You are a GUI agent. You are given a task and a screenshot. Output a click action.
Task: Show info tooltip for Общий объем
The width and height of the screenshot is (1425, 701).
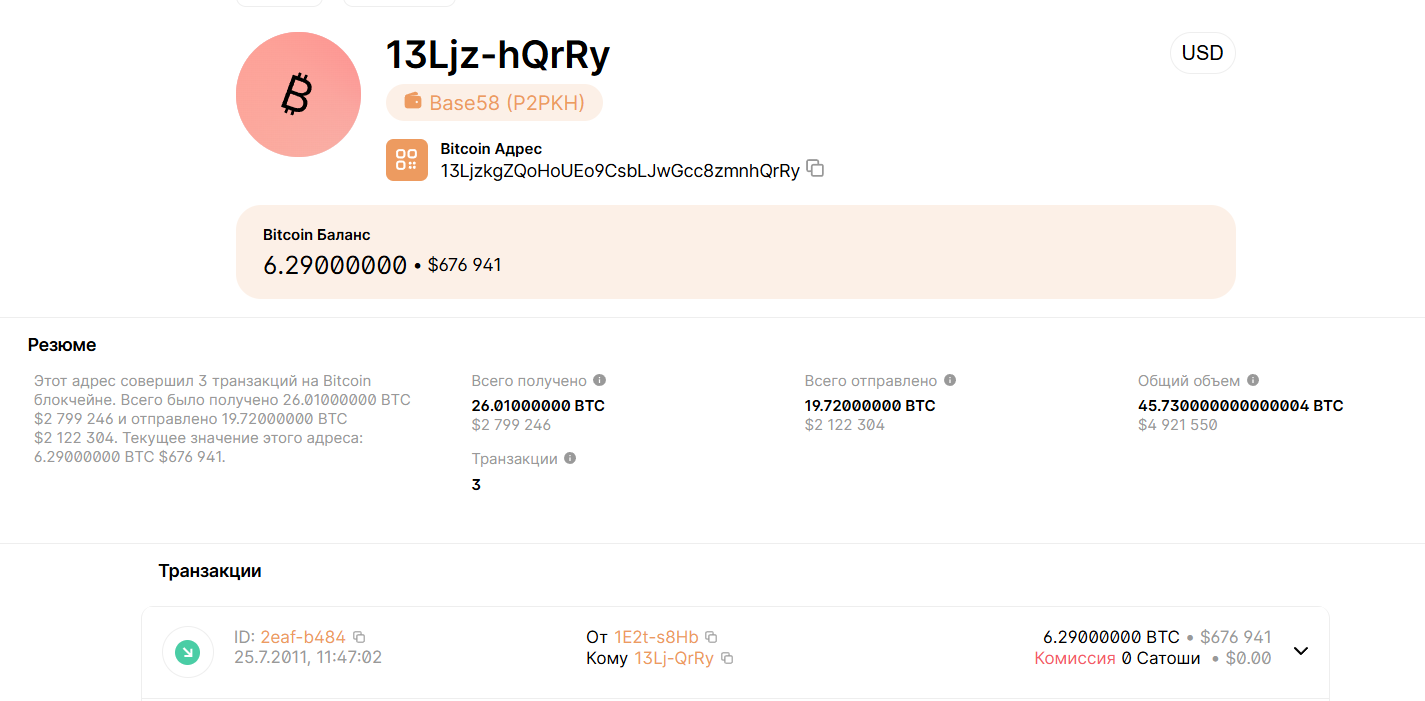coord(1253,381)
